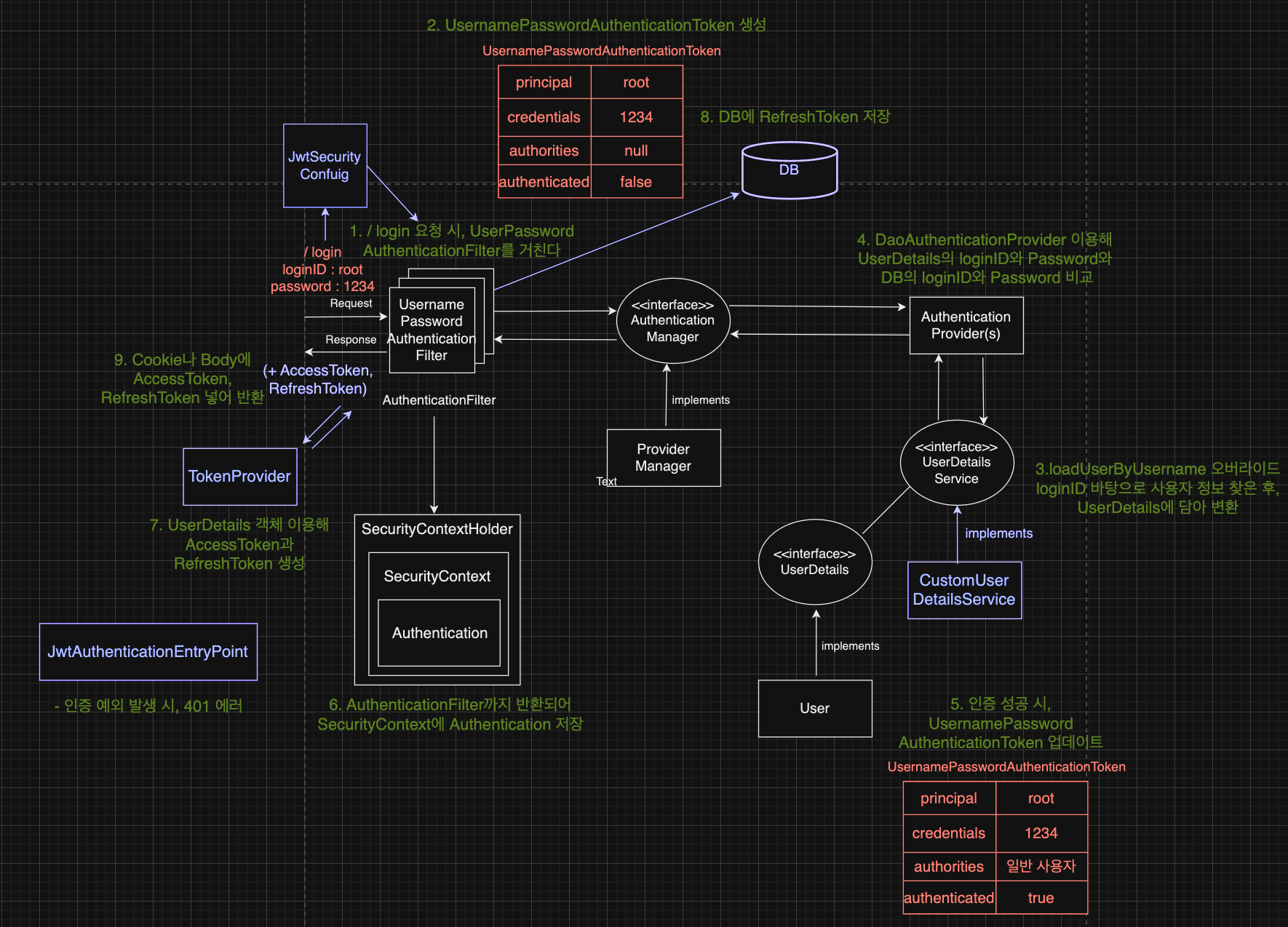Select step 9 Cookie나 Body caption

[182, 379]
